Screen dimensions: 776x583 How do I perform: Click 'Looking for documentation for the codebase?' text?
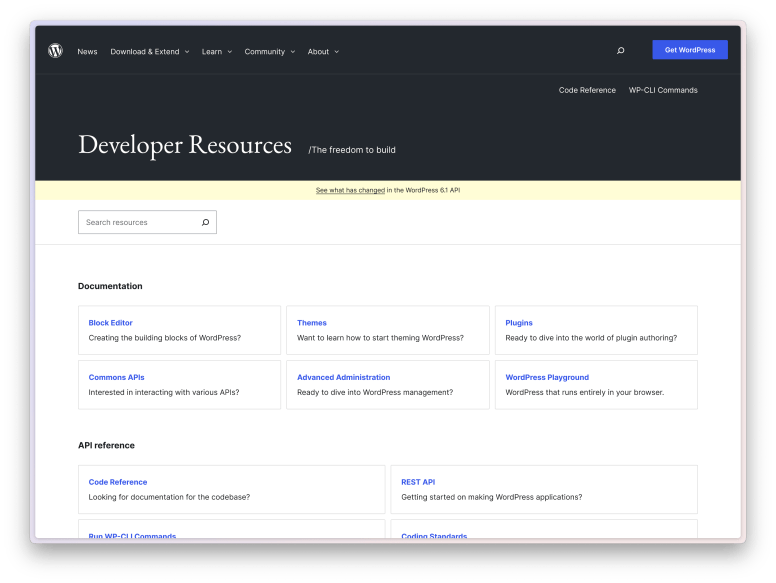coord(169,497)
